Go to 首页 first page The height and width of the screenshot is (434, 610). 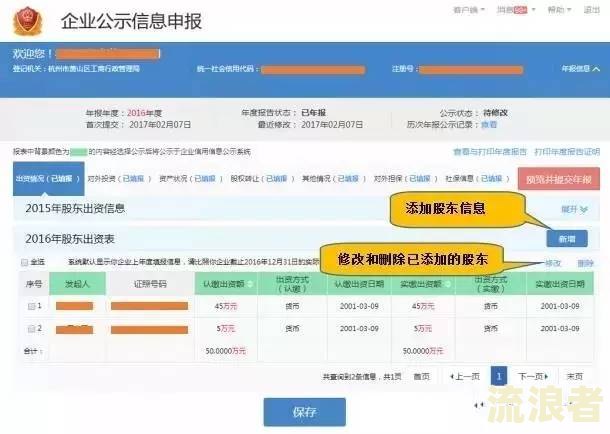(x=421, y=376)
